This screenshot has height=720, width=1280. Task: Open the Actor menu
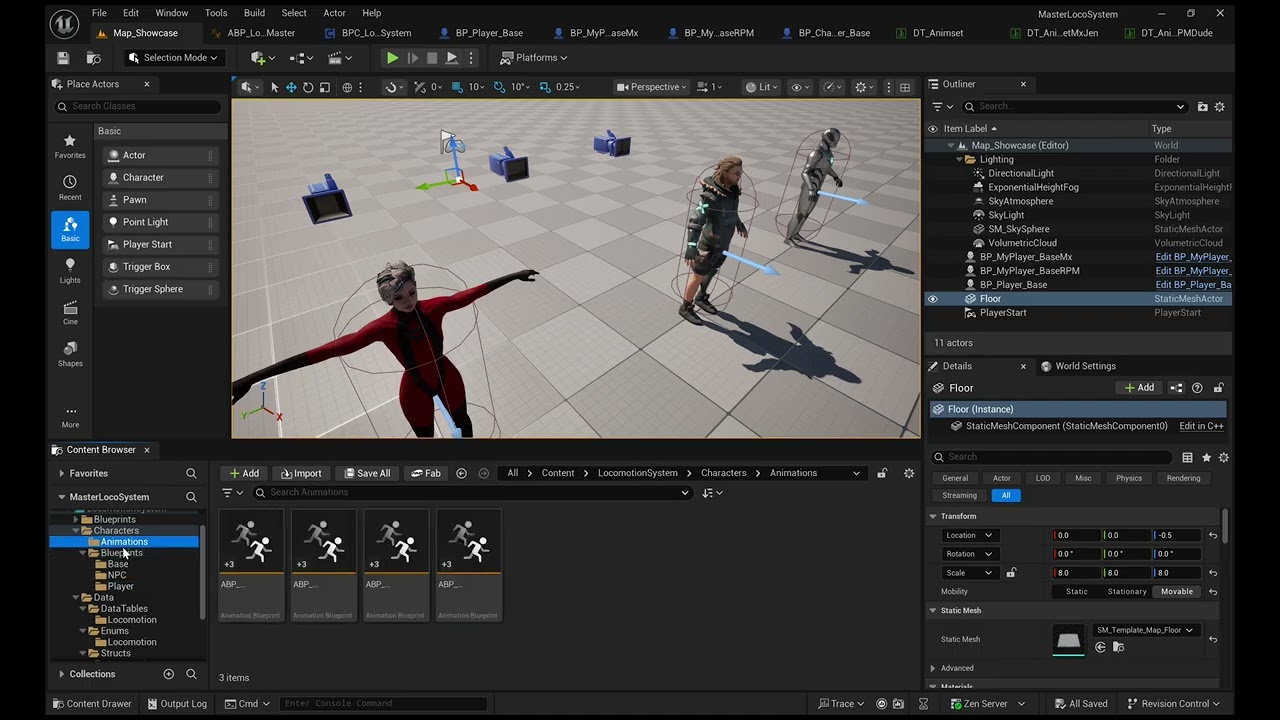[x=334, y=13]
